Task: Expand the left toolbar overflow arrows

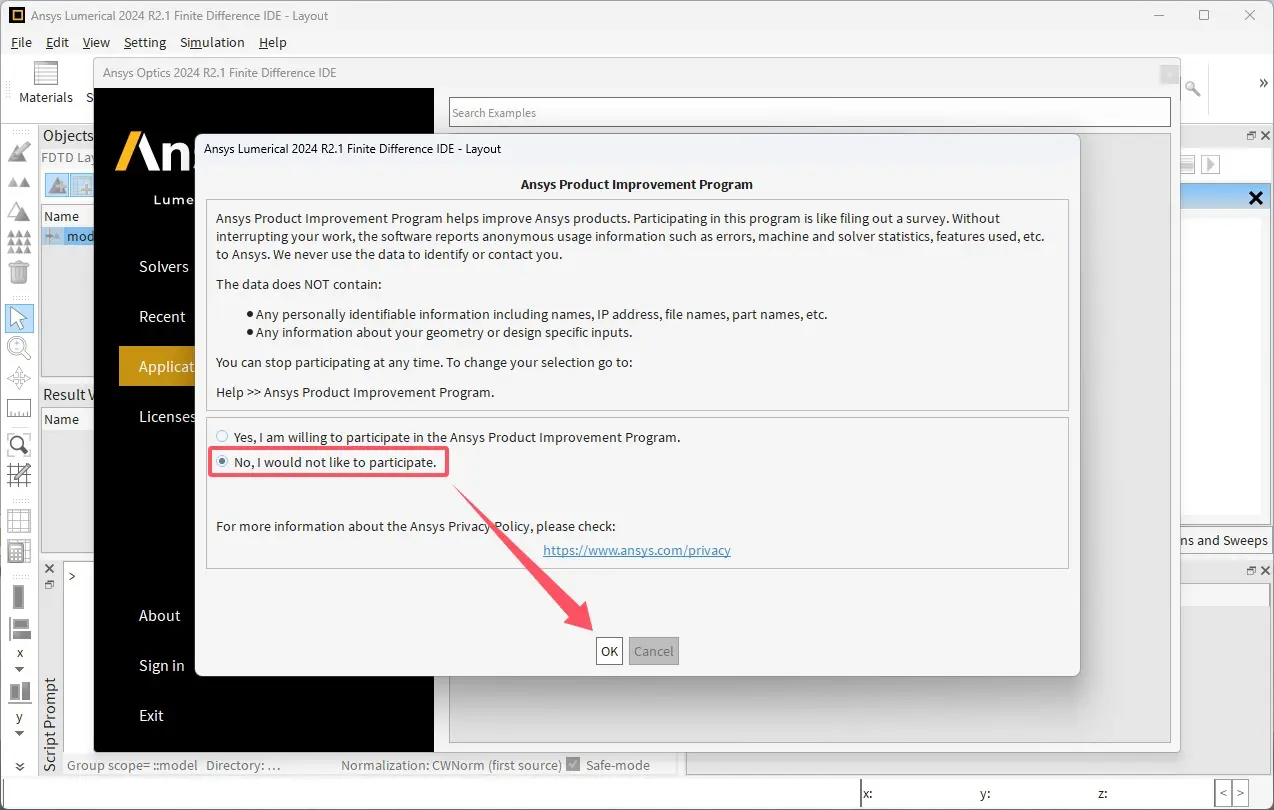Action: (x=19, y=766)
